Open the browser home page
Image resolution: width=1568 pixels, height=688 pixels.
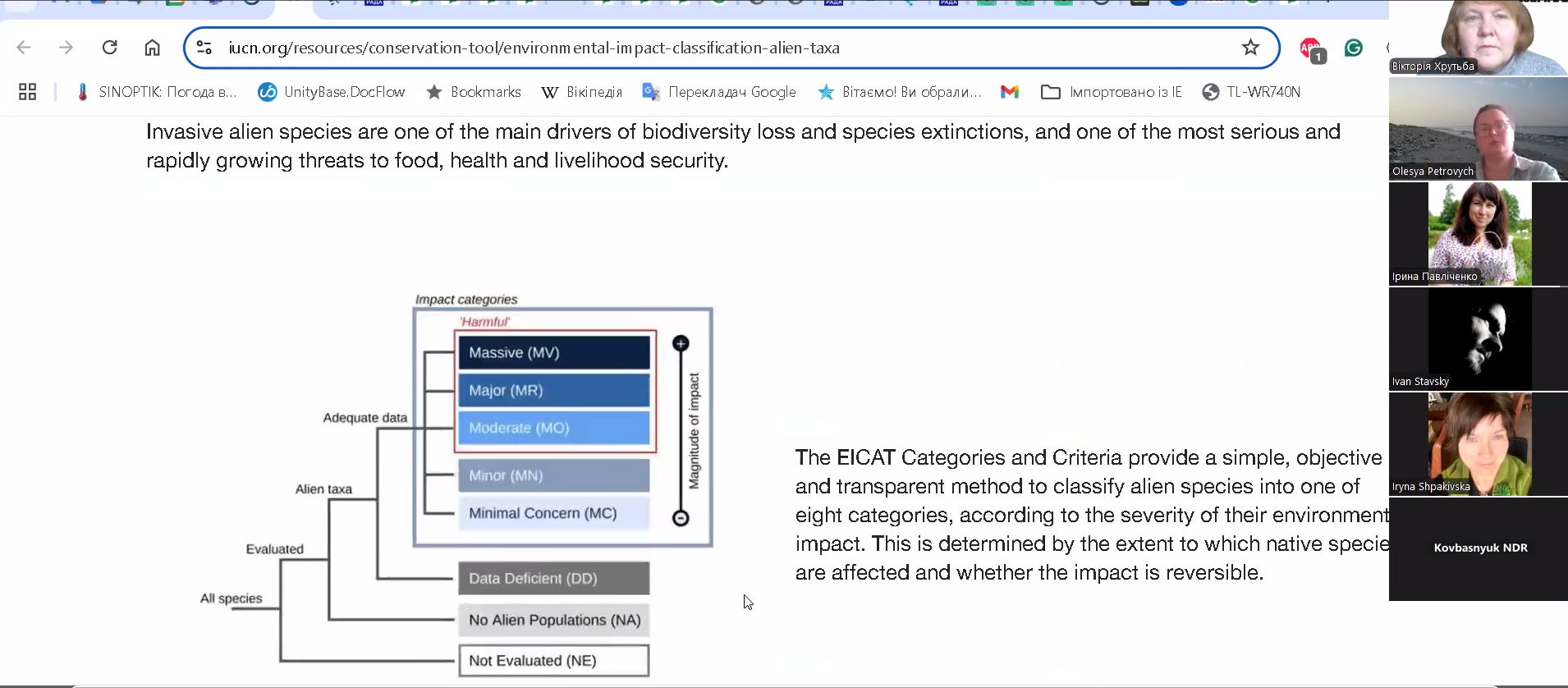(152, 48)
